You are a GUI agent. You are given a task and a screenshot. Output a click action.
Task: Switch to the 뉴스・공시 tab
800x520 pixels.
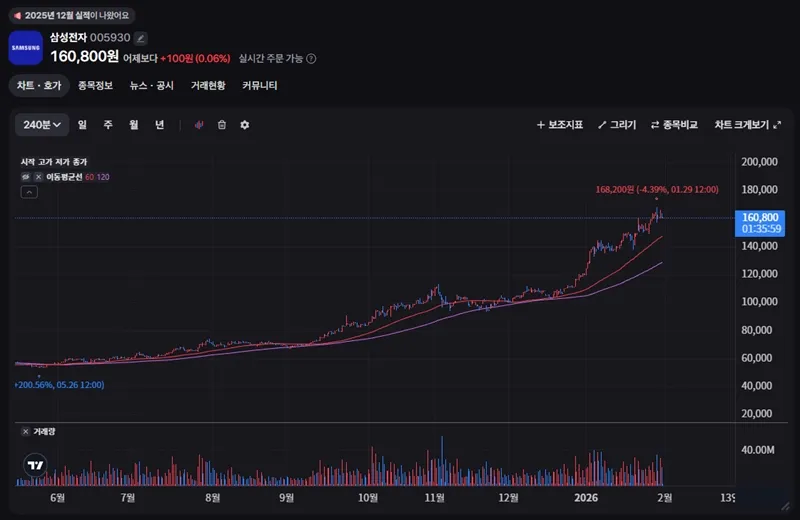point(151,86)
